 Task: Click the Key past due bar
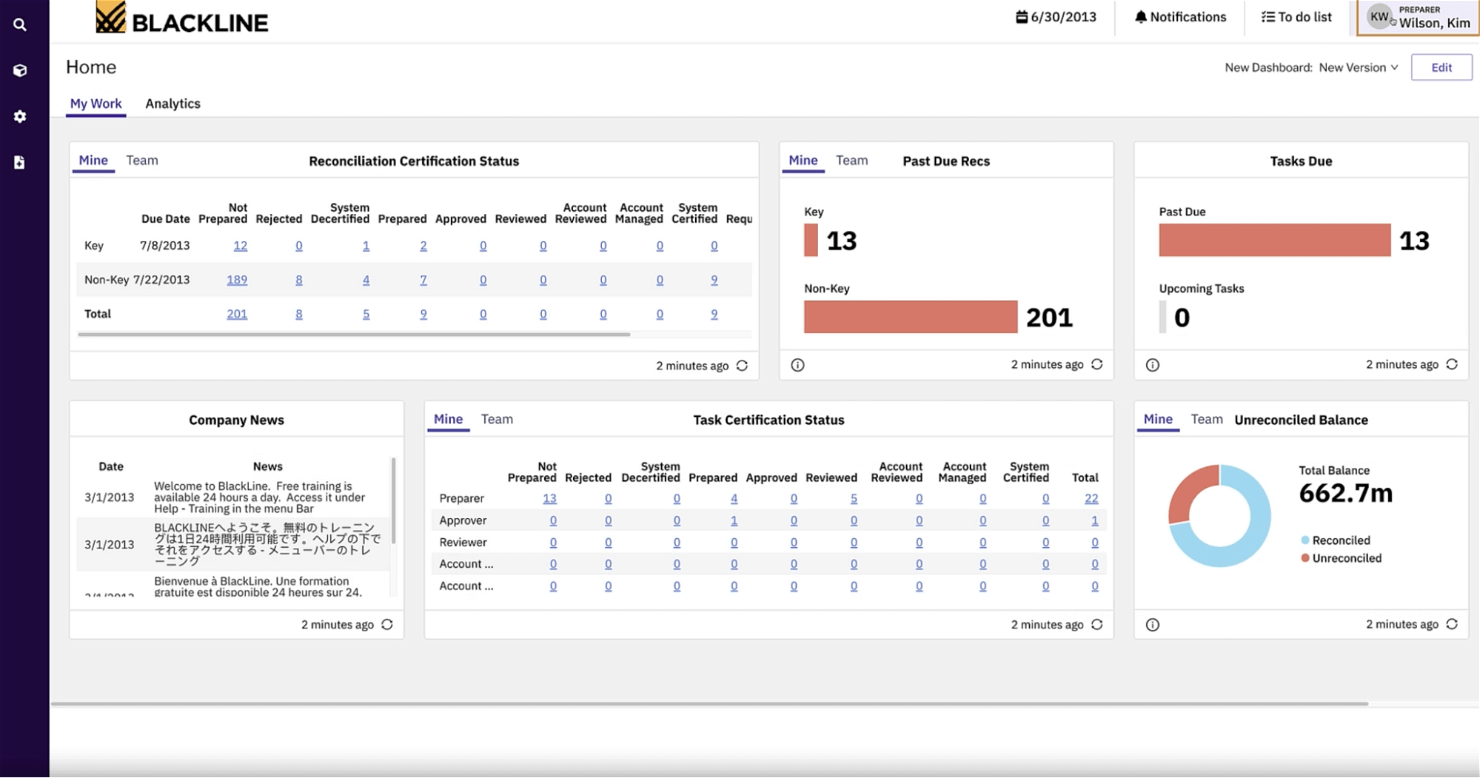(x=811, y=240)
